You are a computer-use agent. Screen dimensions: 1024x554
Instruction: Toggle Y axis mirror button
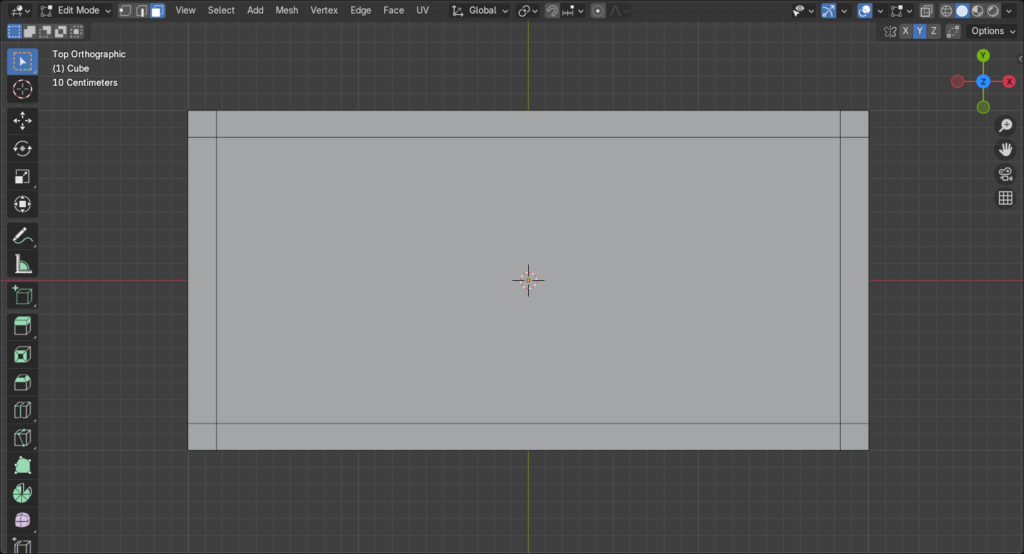pyautogui.click(x=920, y=31)
